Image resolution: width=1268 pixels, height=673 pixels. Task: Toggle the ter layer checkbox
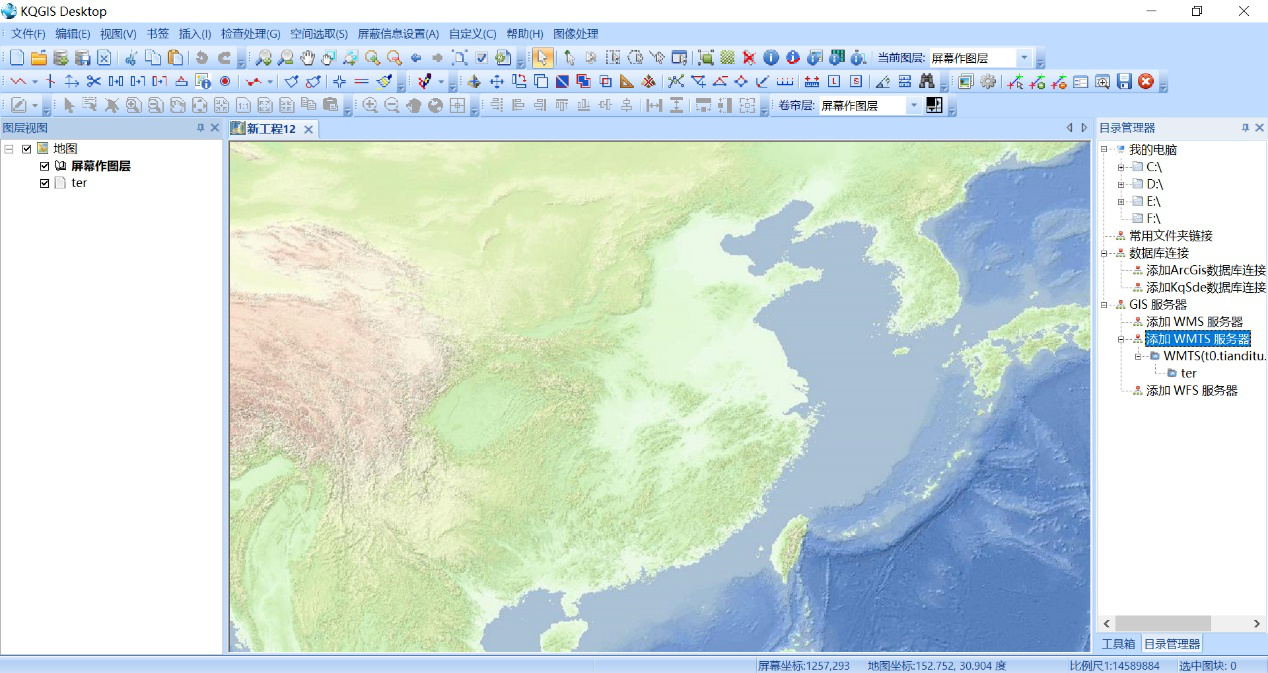[45, 183]
